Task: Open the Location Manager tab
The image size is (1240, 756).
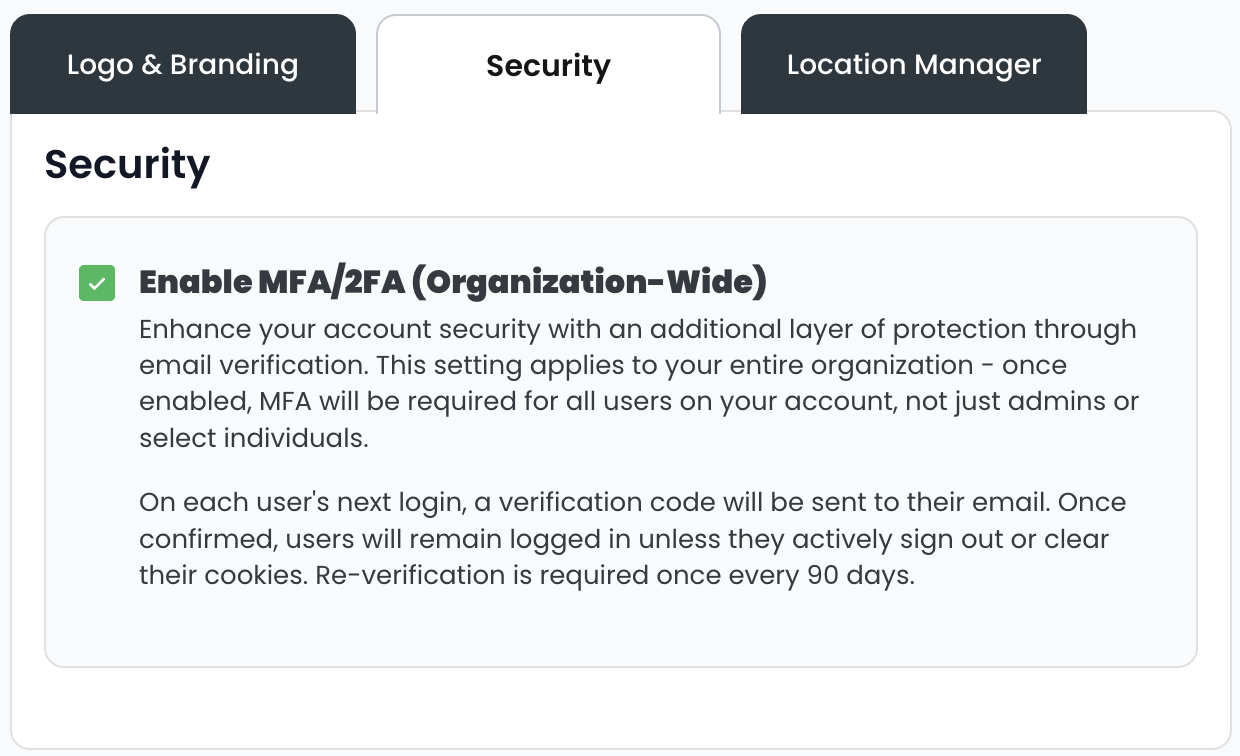Action: click(x=914, y=65)
